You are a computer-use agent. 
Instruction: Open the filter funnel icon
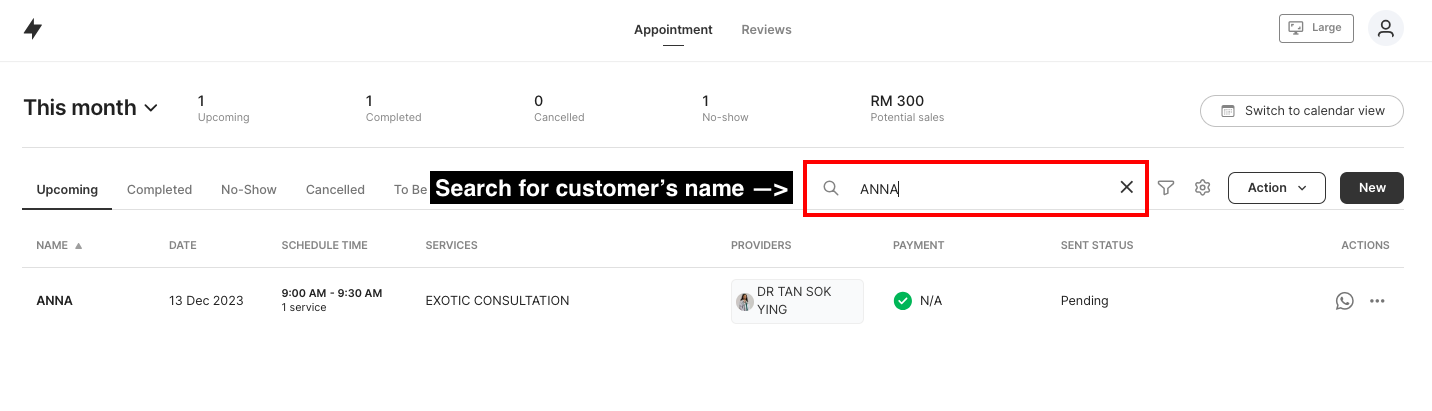pos(1165,187)
